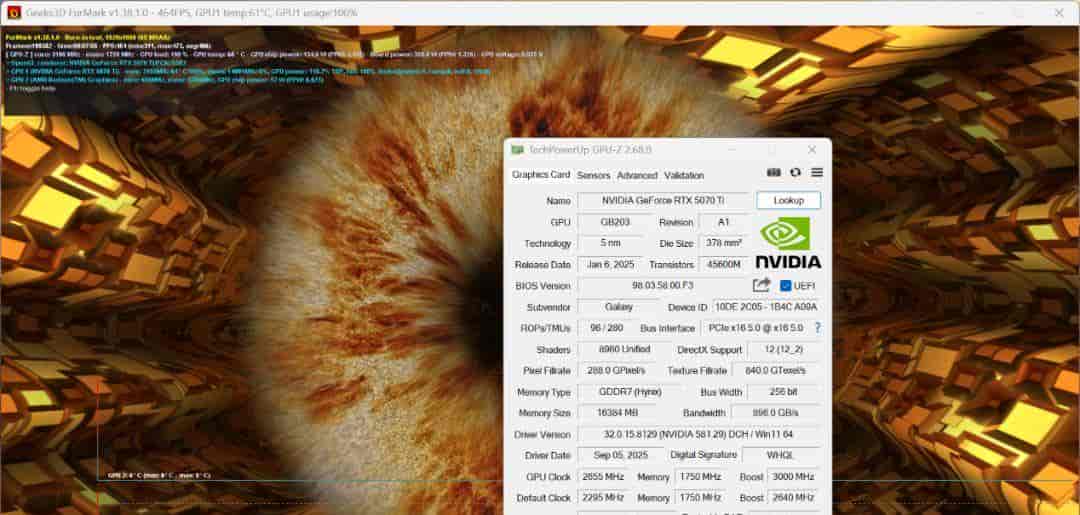Screen dimensions: 1080x515
Task: Open the GPU-Z hamburger menu
Action: coord(817,173)
